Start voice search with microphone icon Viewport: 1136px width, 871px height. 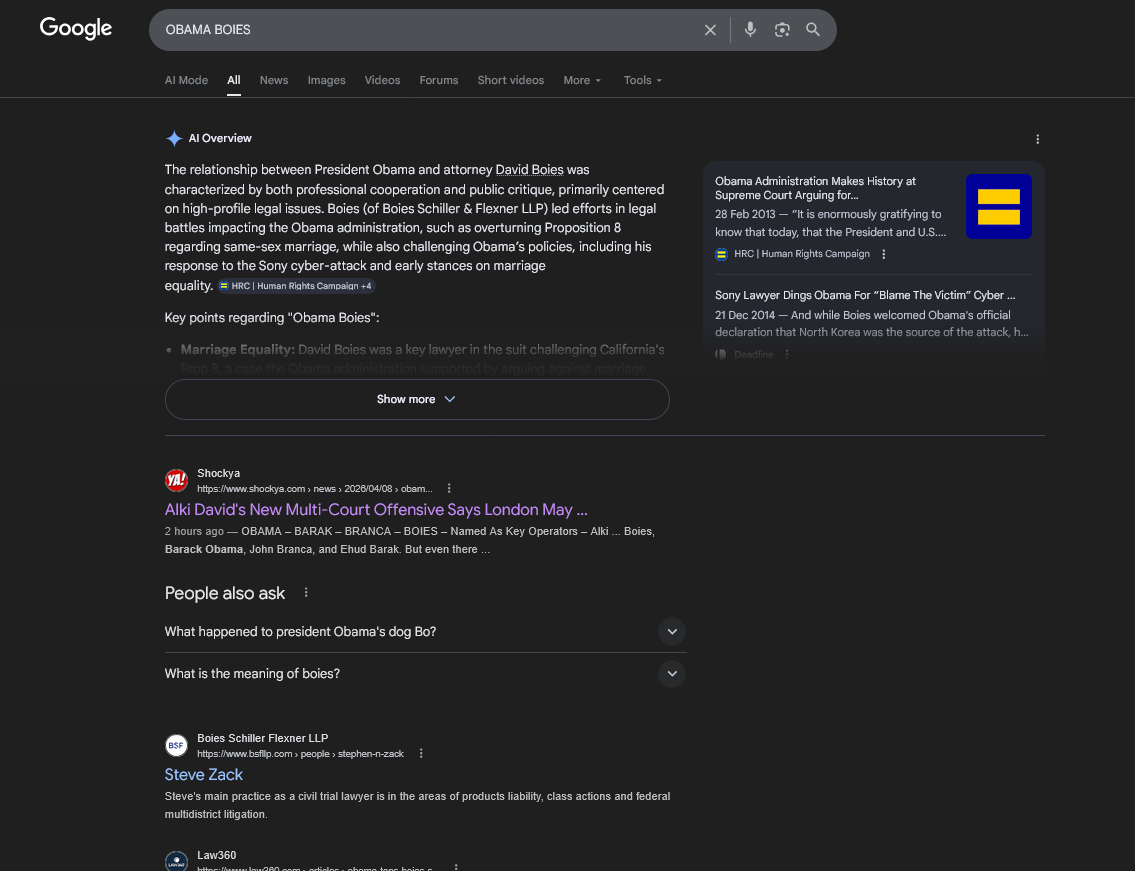point(750,30)
